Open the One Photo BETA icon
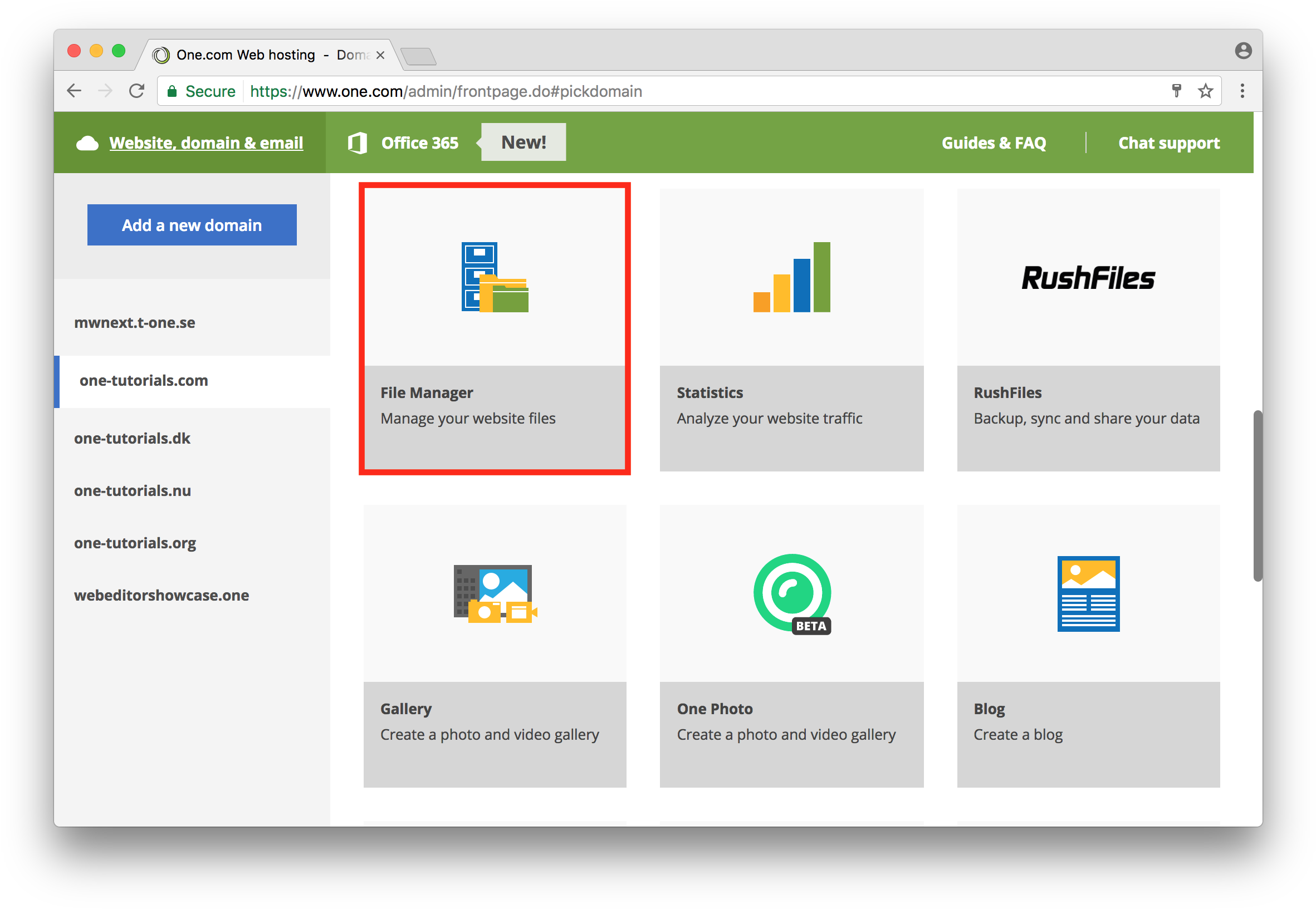This screenshot has height=909, width=1316. point(791,593)
